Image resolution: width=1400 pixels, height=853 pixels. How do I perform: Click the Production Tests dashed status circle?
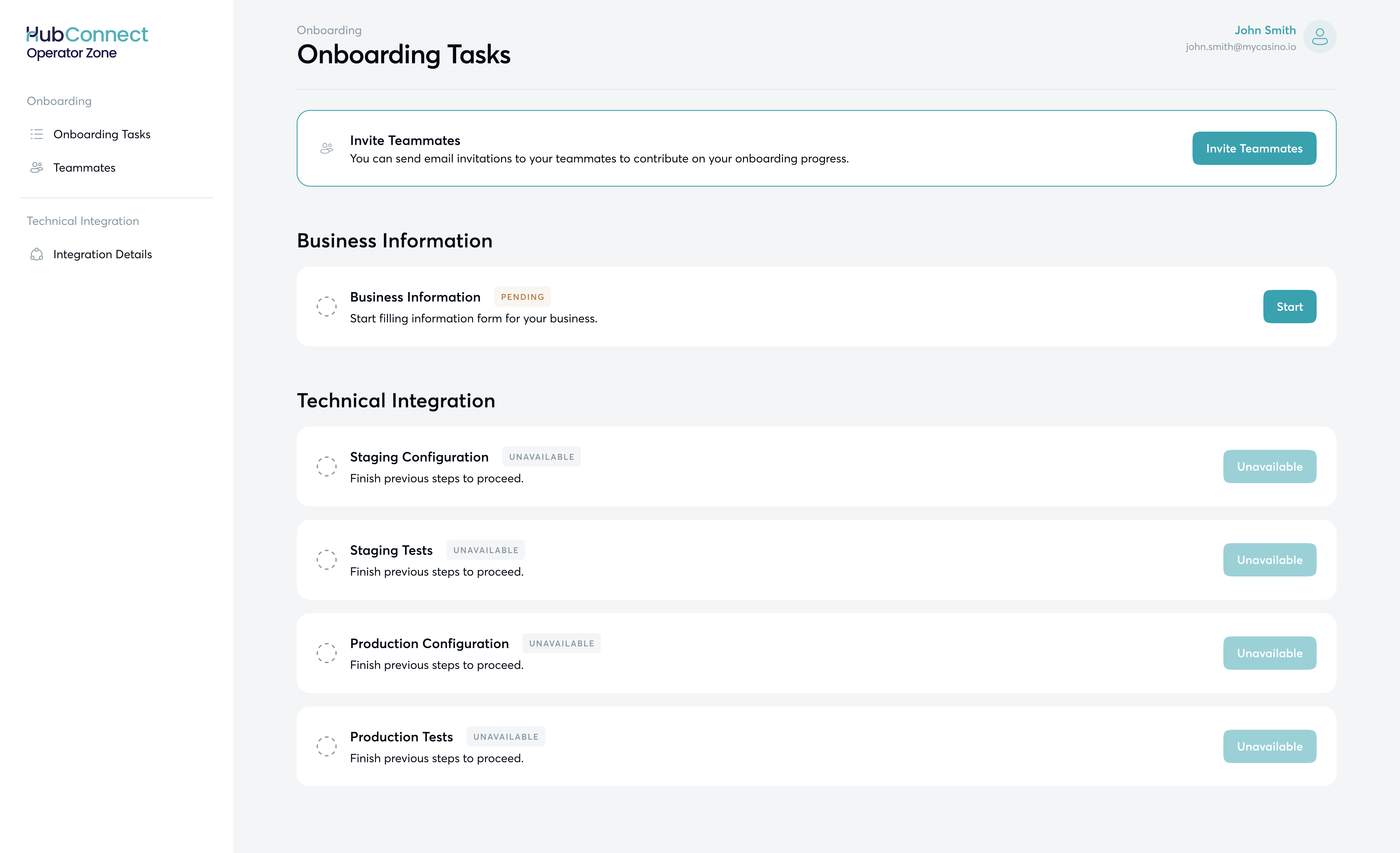tap(327, 746)
